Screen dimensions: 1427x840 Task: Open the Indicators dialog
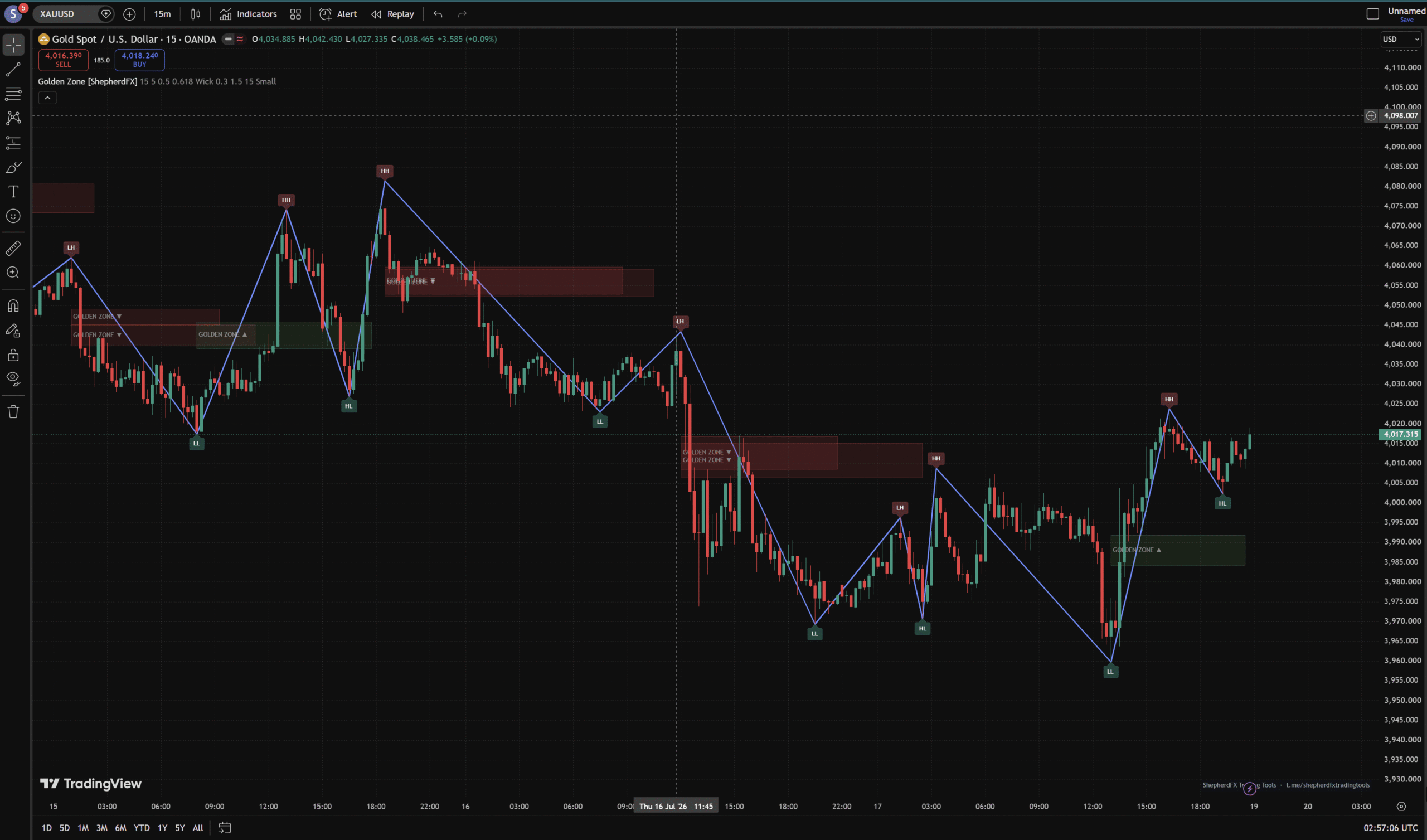[249, 14]
